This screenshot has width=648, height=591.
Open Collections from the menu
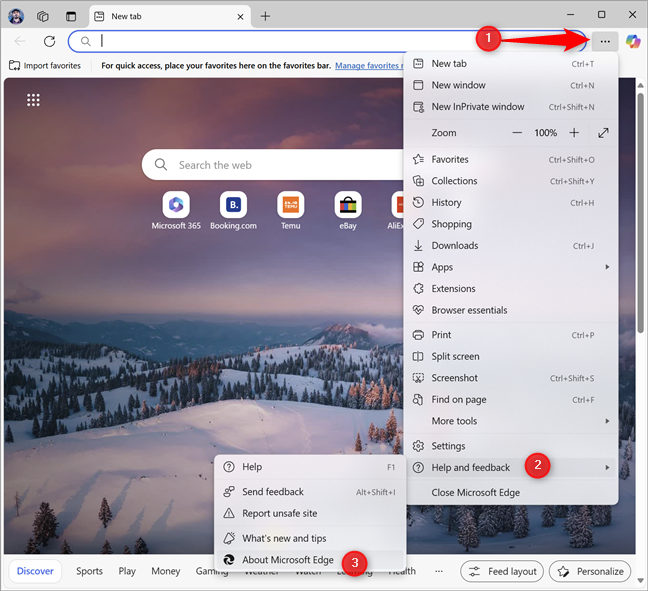tap(511, 181)
